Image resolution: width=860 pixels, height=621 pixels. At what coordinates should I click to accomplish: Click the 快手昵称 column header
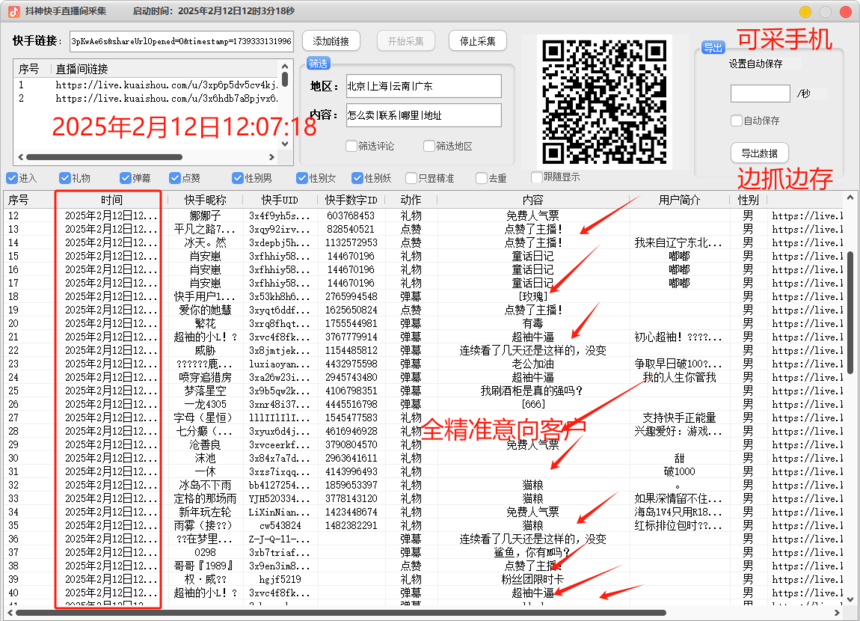(205, 200)
